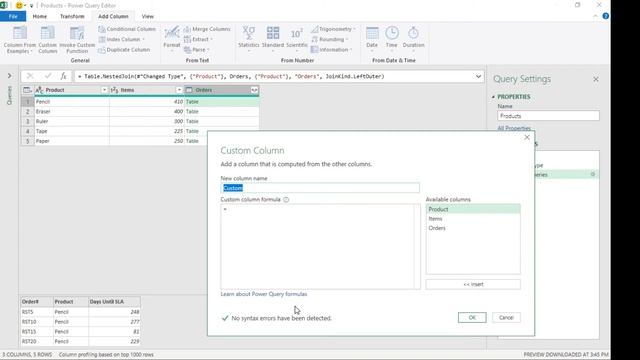Open the Parse option
This screenshot has width=640, height=360.
pyautogui.click(x=196, y=50)
